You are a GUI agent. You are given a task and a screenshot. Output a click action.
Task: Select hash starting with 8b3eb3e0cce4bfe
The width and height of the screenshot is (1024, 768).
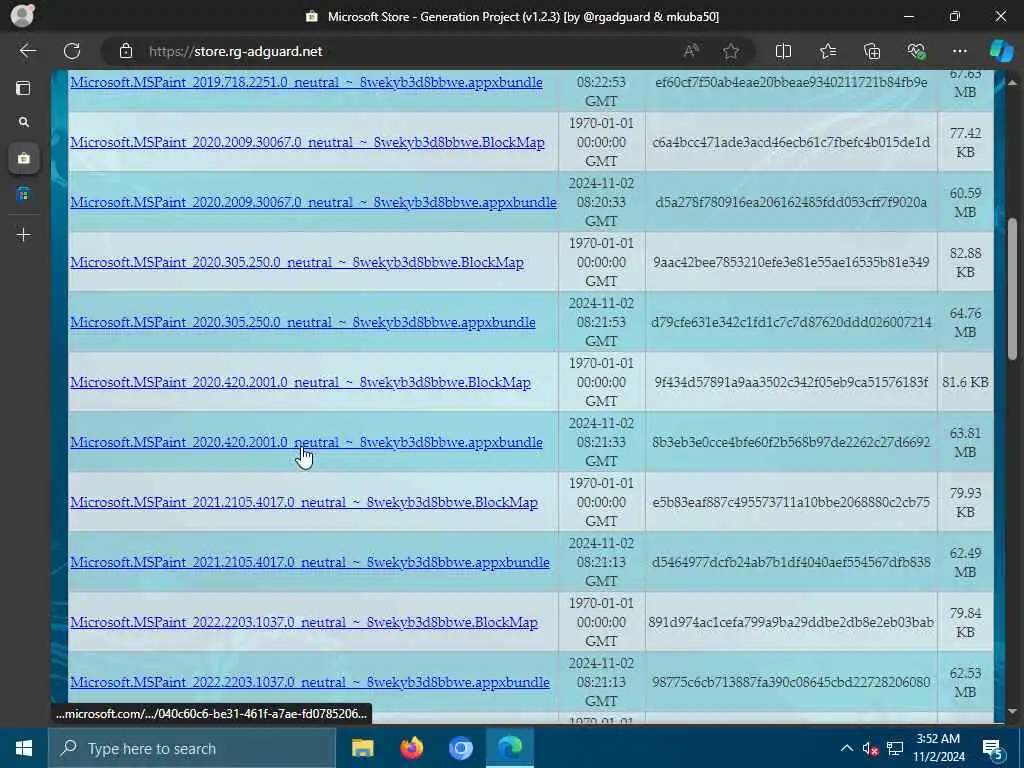pos(791,443)
